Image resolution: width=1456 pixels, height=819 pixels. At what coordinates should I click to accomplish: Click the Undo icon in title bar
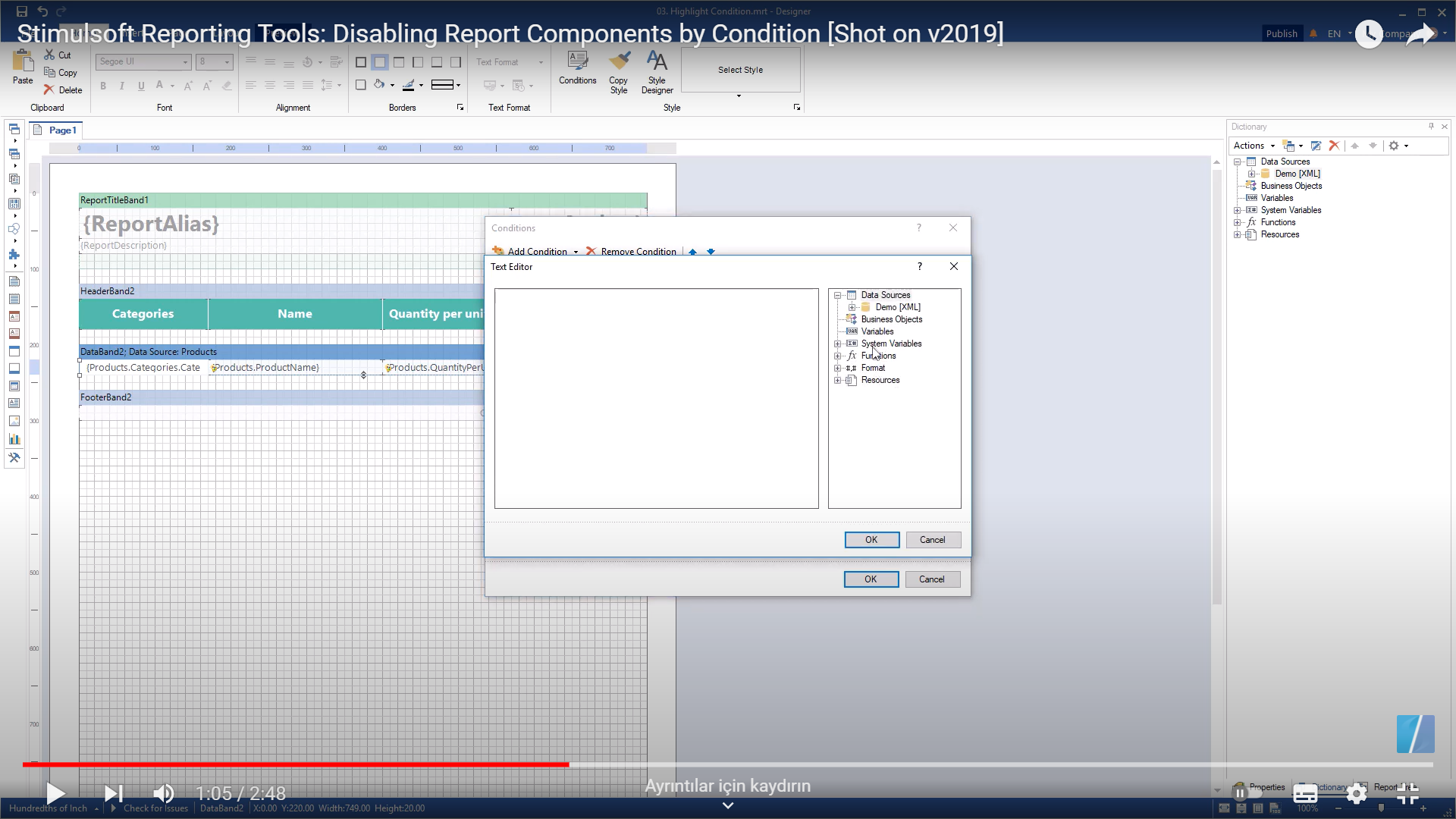coord(42,11)
